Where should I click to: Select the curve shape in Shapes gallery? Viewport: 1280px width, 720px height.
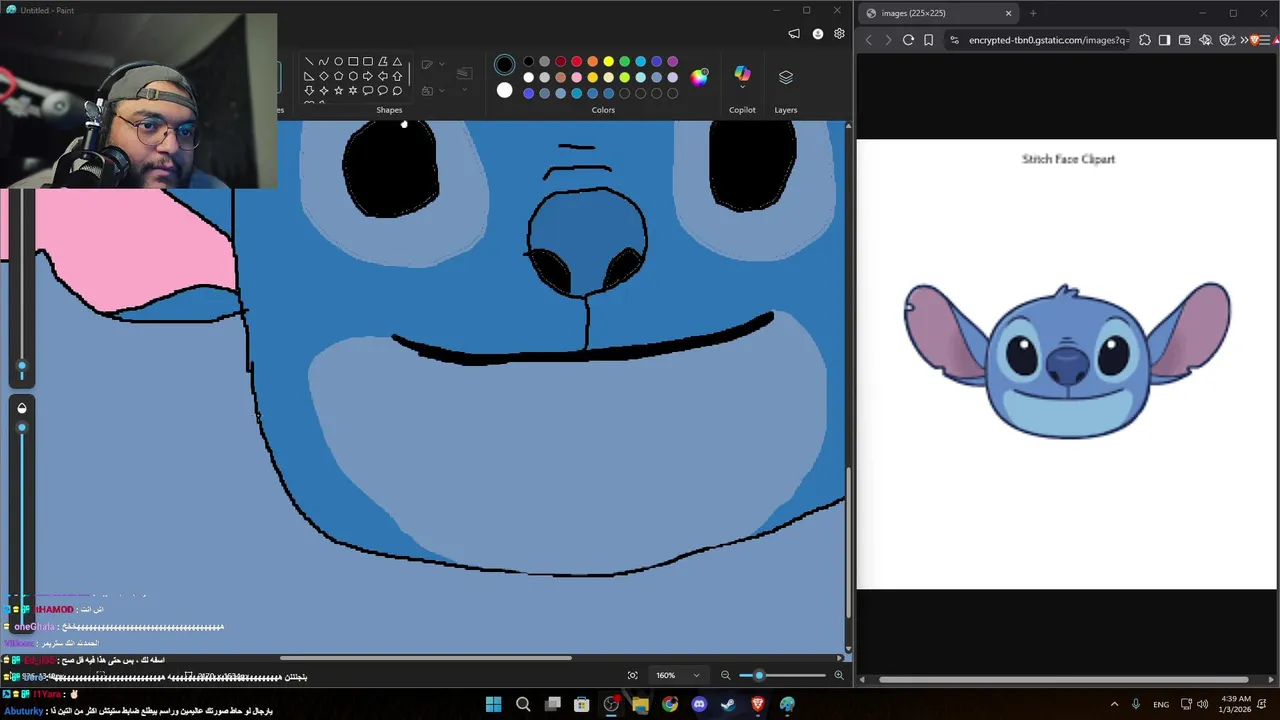(x=323, y=61)
